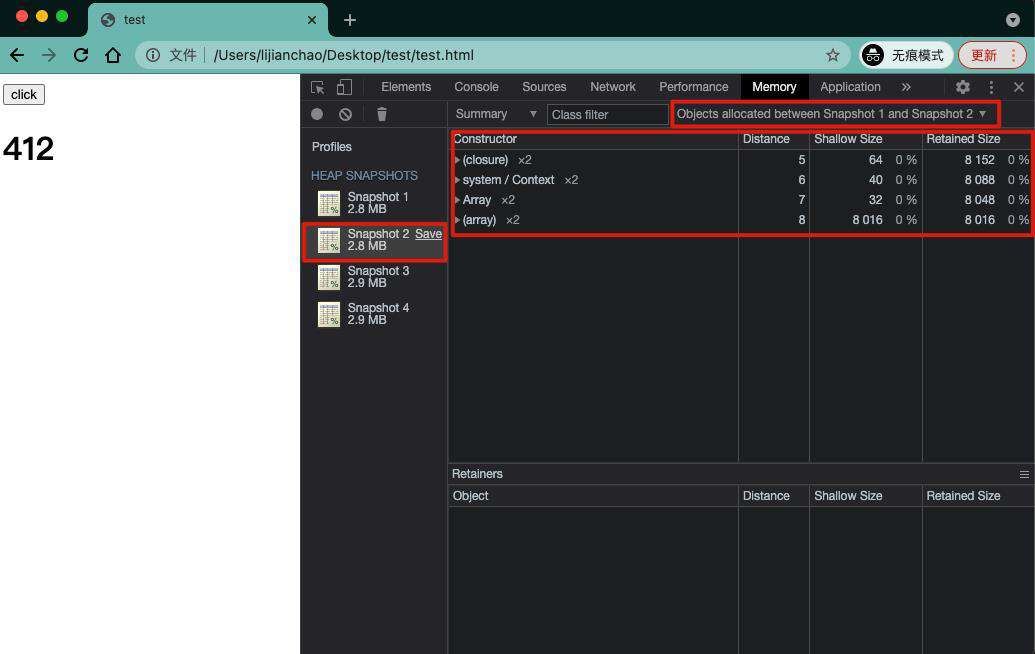Click the browser back arrow
Image resolution: width=1035 pixels, height=654 pixels.
click(17, 55)
